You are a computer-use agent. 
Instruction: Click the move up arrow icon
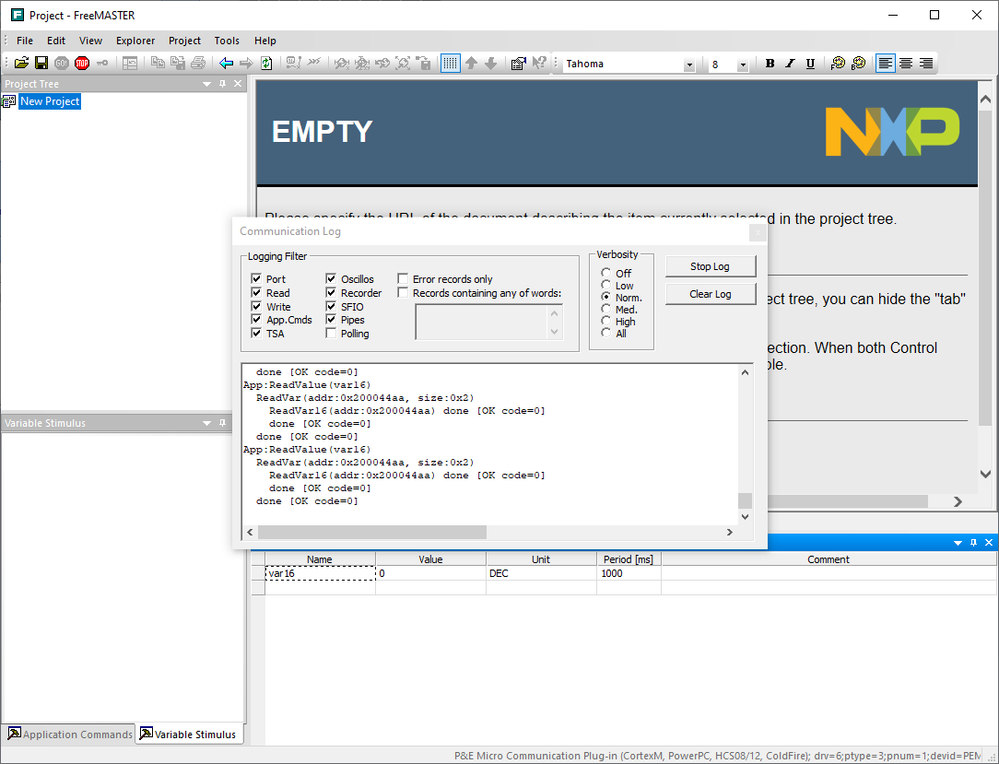(471, 63)
